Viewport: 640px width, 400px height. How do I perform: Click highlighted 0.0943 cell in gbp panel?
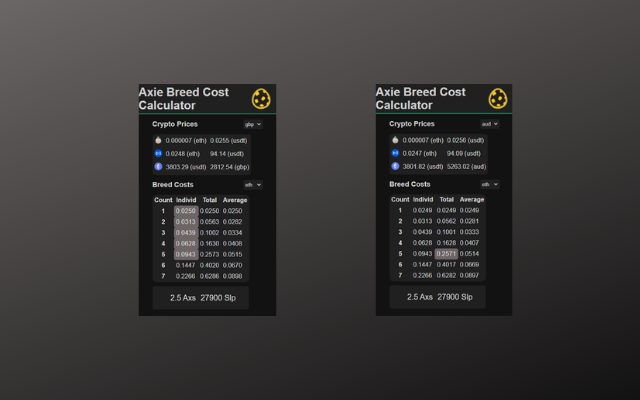tap(186, 254)
